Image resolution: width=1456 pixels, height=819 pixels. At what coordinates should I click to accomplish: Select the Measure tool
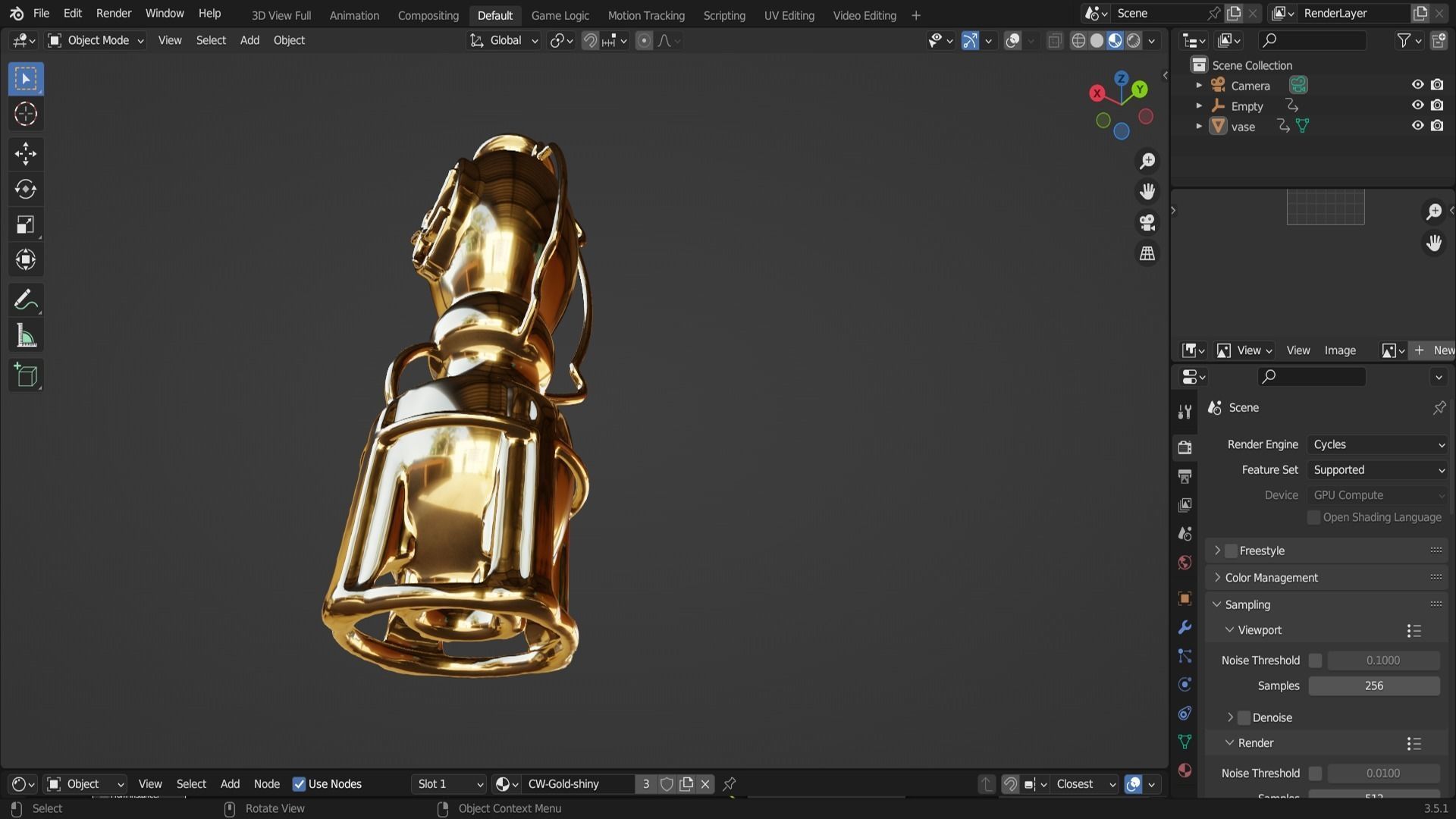click(x=26, y=335)
